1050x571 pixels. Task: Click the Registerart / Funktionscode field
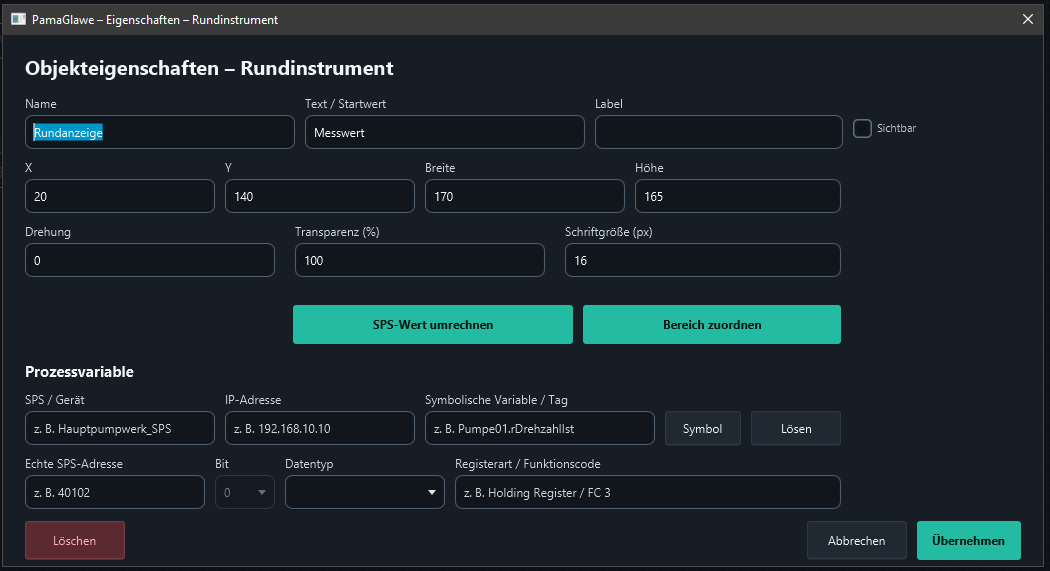point(648,493)
